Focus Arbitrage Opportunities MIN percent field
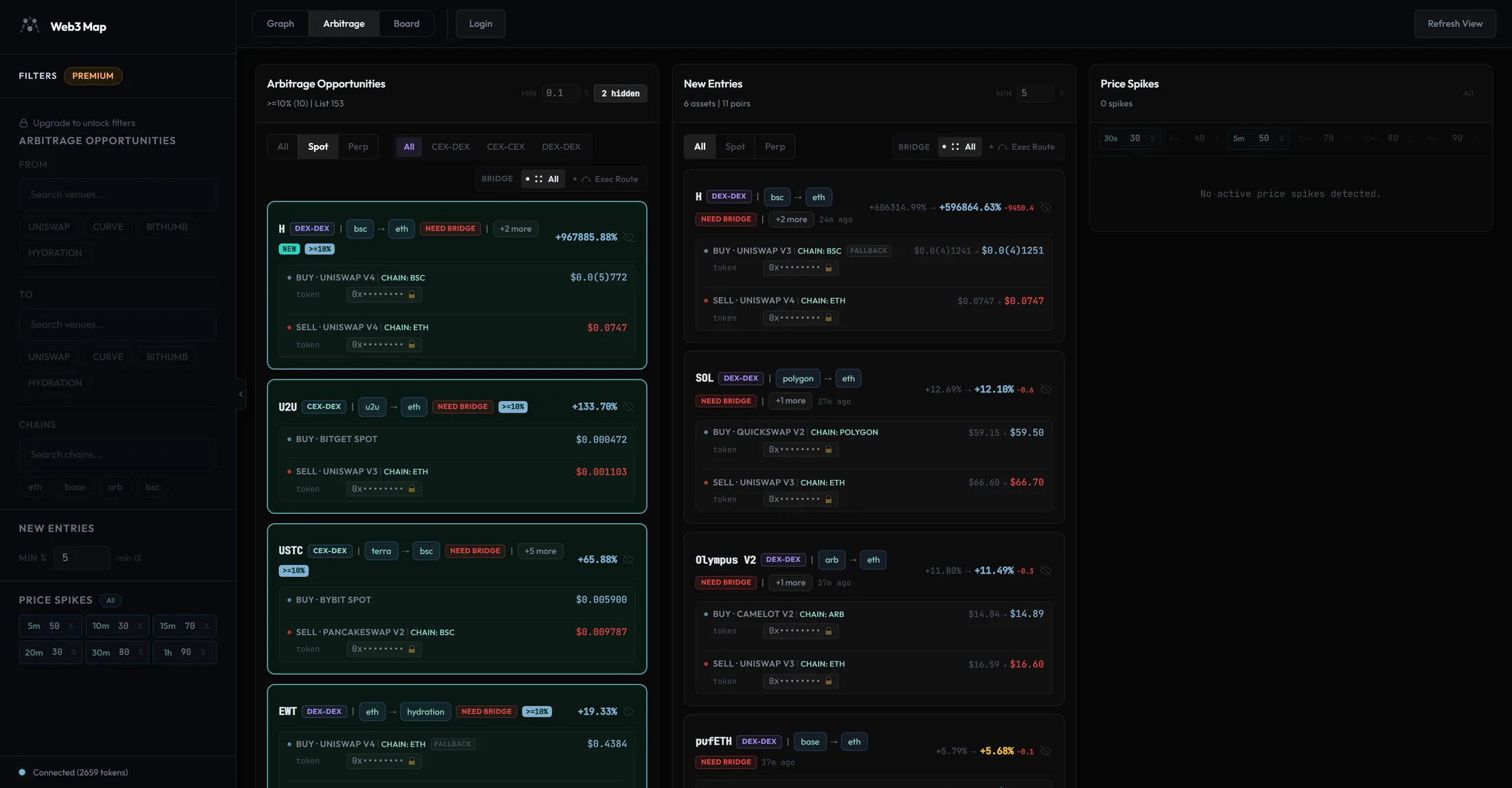This screenshot has height=788, width=1512. click(x=559, y=93)
